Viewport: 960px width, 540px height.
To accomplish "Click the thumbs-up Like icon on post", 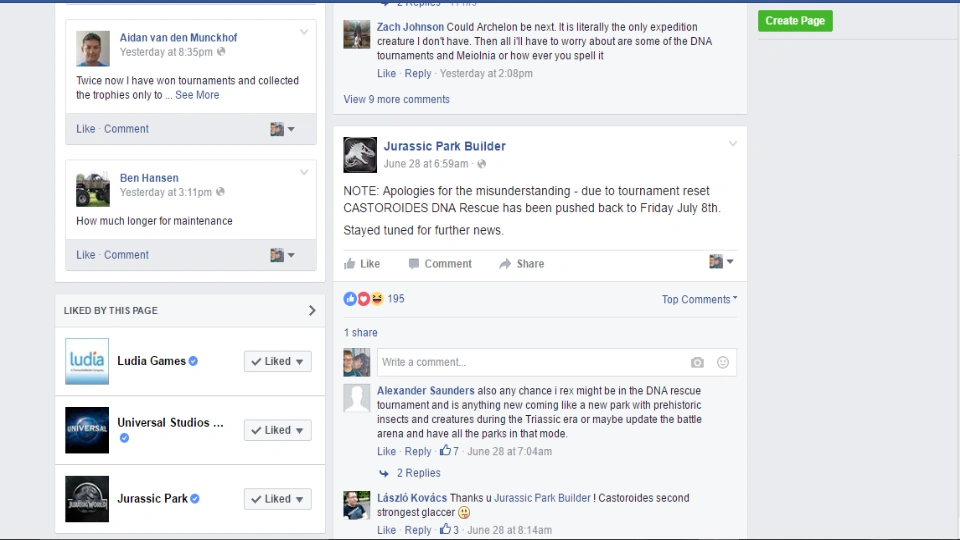I will pyautogui.click(x=350, y=264).
